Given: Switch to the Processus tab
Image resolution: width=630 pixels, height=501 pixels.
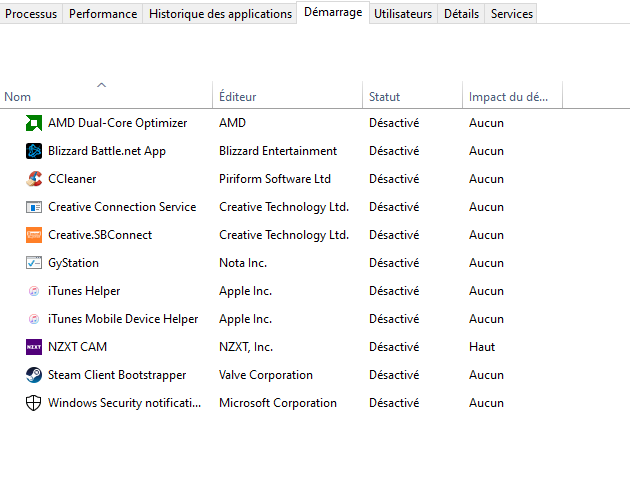Looking at the screenshot, I should (31, 14).
